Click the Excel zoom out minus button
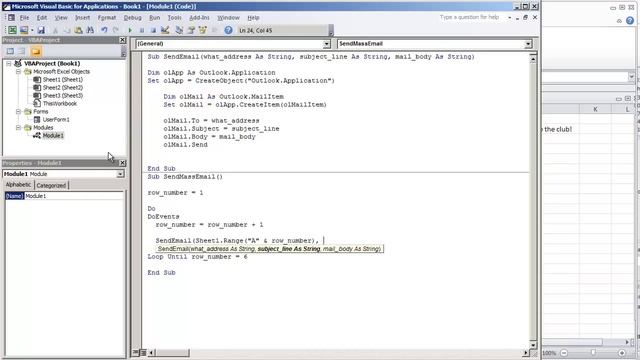The width and height of the screenshot is (640, 360). (x=564, y=353)
